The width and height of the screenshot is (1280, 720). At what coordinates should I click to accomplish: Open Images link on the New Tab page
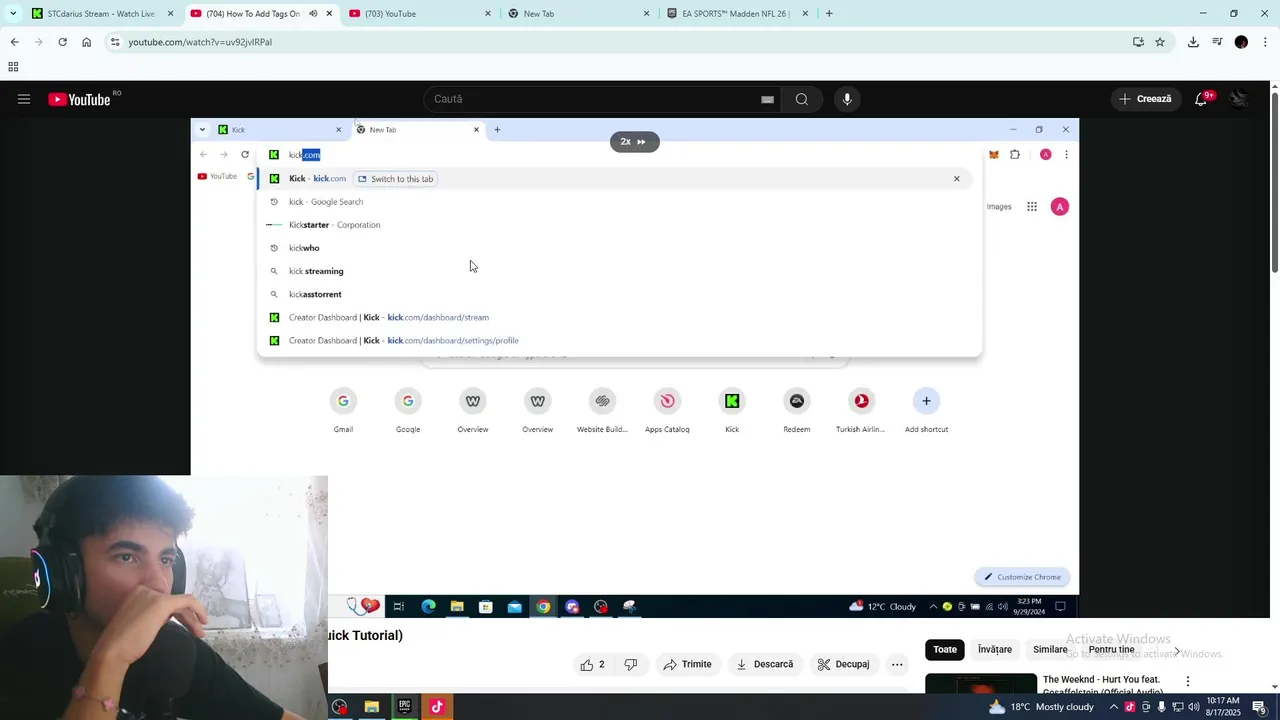point(999,207)
